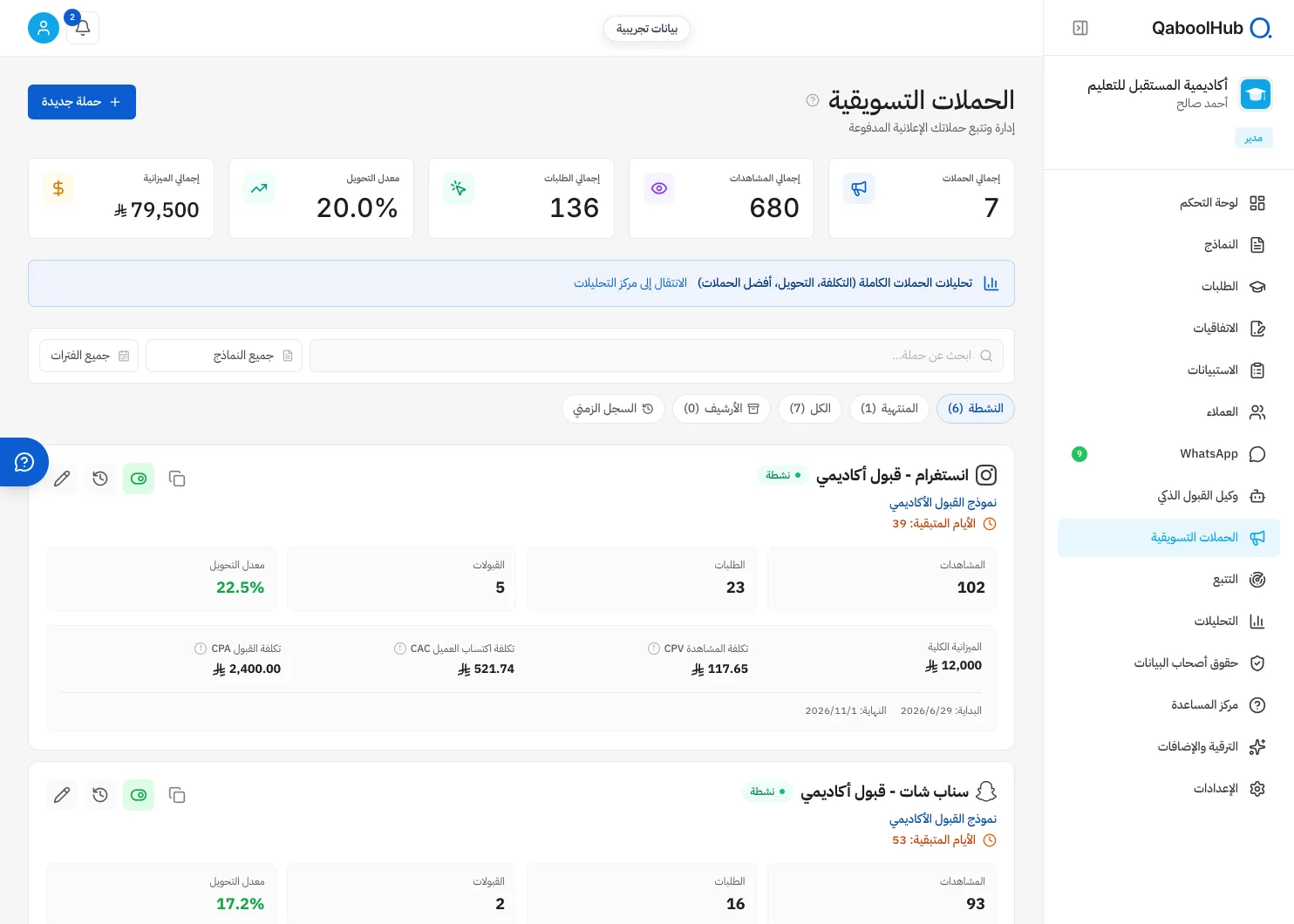Click the بيانات تجريبية demo data badge

pyautogui.click(x=647, y=29)
